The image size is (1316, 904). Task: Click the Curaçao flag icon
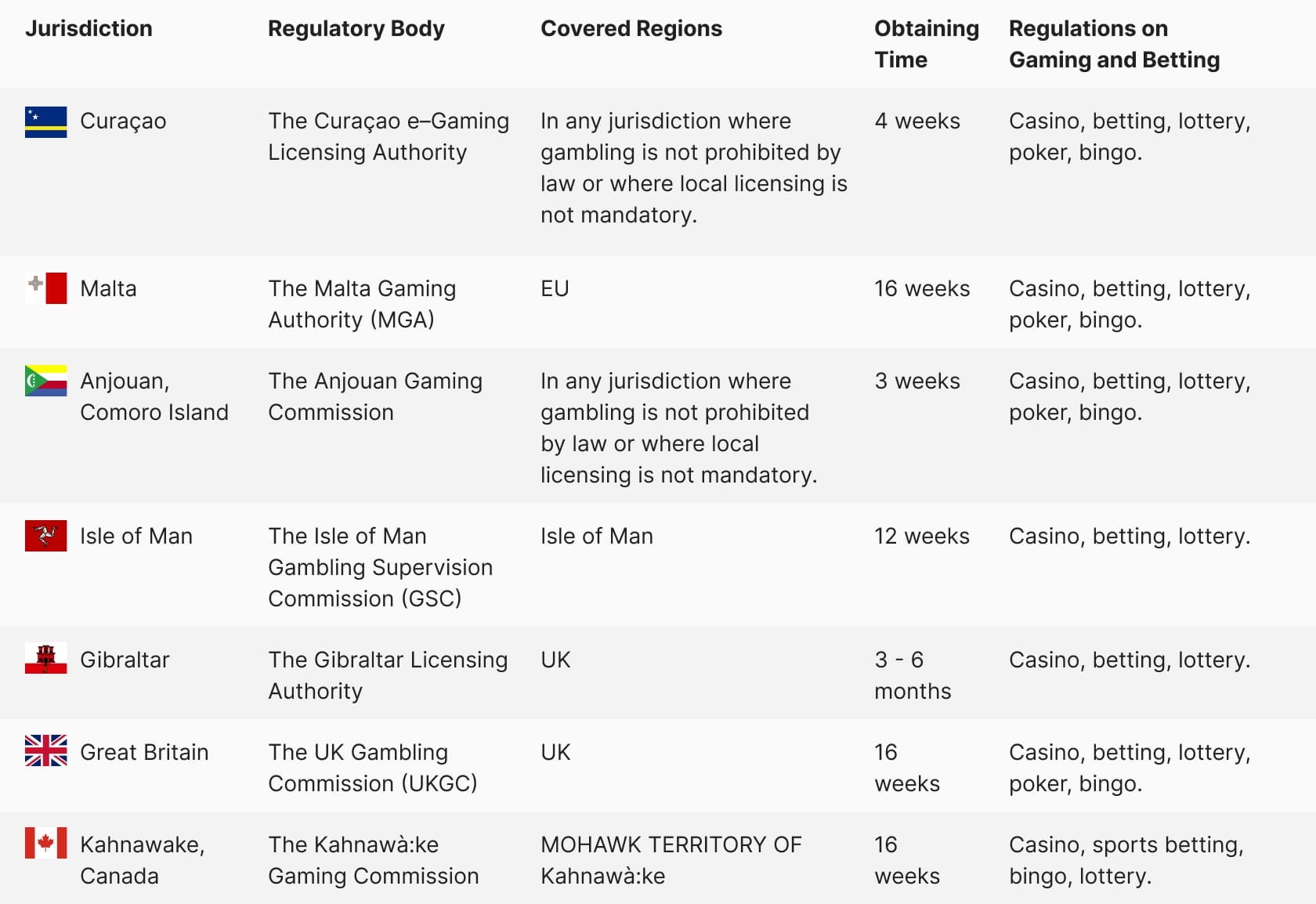coord(45,122)
